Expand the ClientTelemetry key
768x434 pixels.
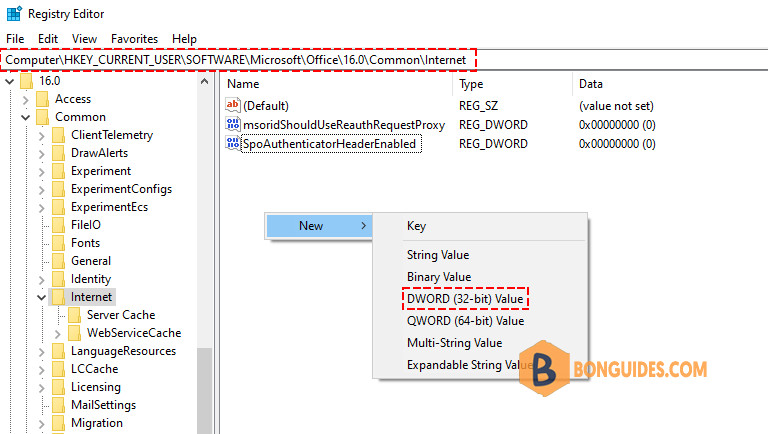[42, 136]
